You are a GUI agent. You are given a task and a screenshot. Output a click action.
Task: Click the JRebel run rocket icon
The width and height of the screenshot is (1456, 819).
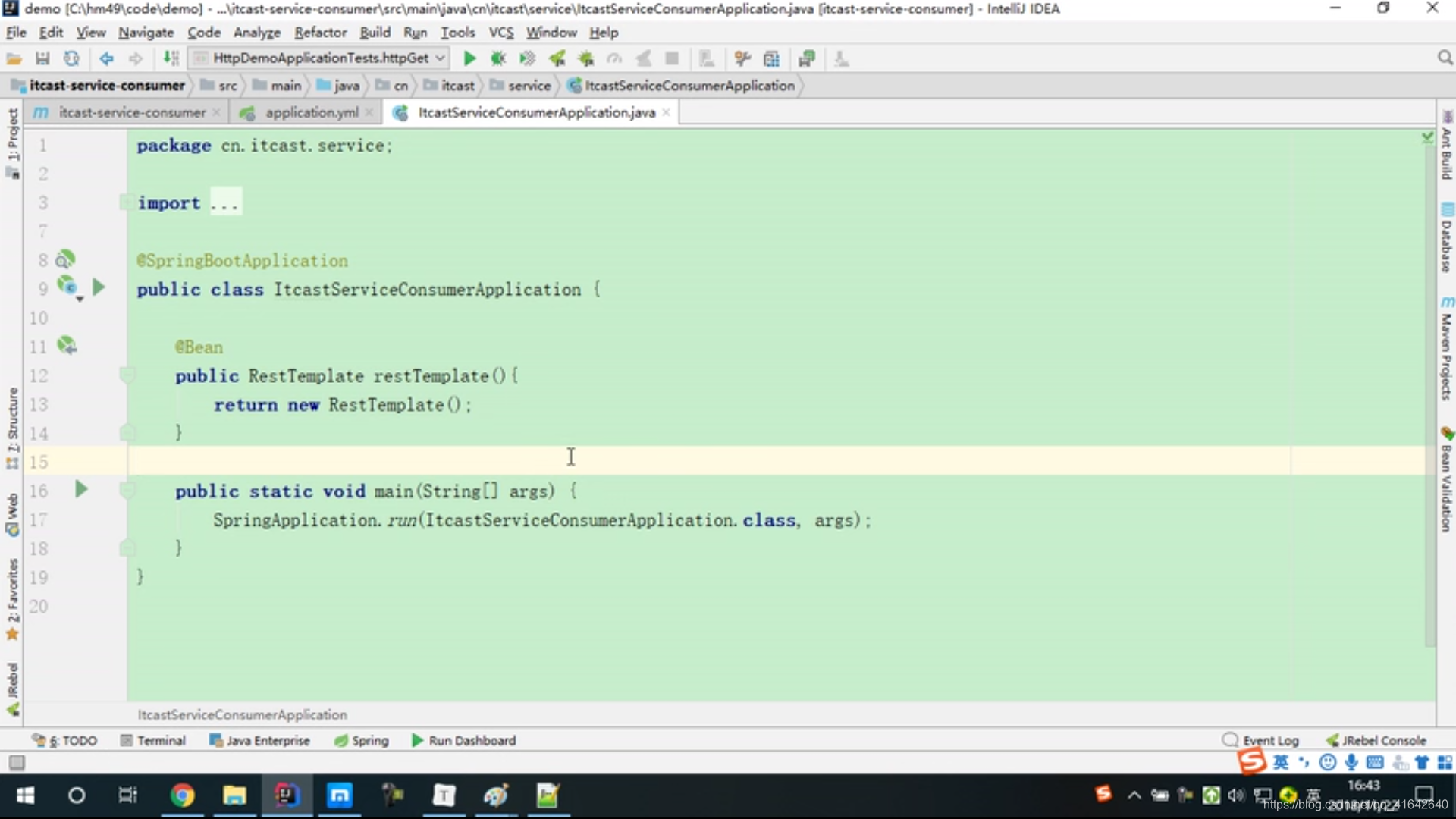pyautogui.click(x=557, y=58)
